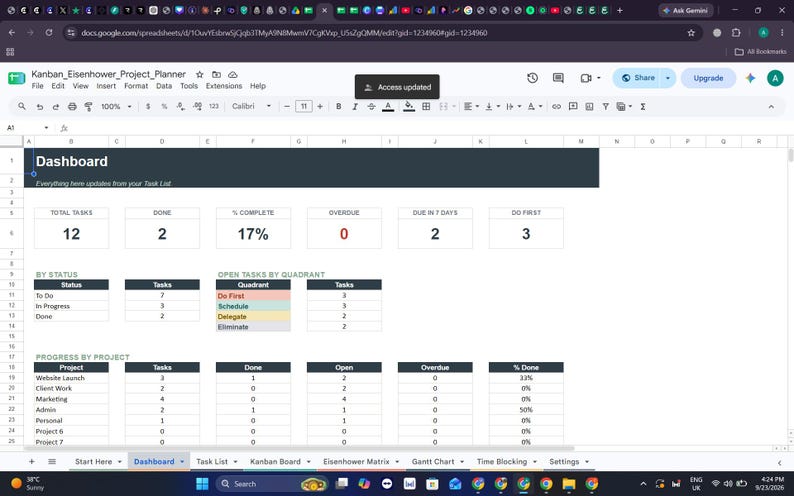Collapse the toolbar with the chevron
794x496 pixels.
(x=771, y=107)
